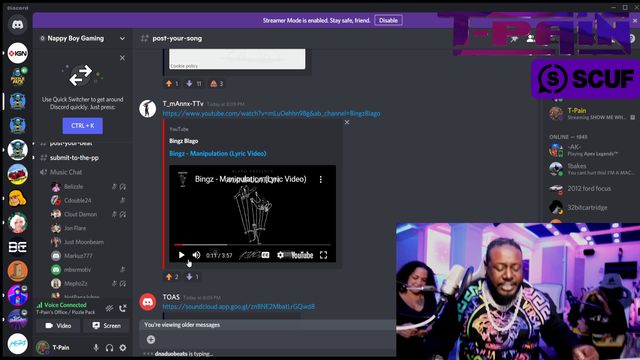This screenshot has width=640, height=360.
Task: Click the message attachment plus button
Action: click(151, 340)
